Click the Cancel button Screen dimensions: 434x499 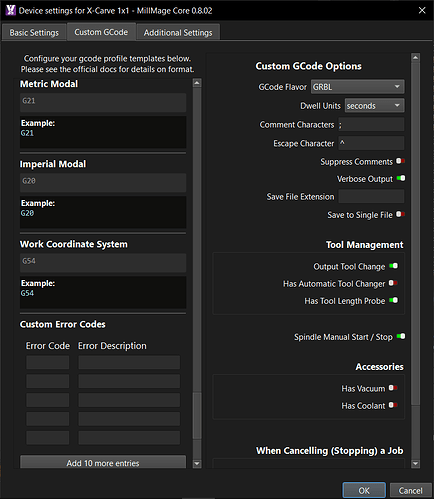410,490
